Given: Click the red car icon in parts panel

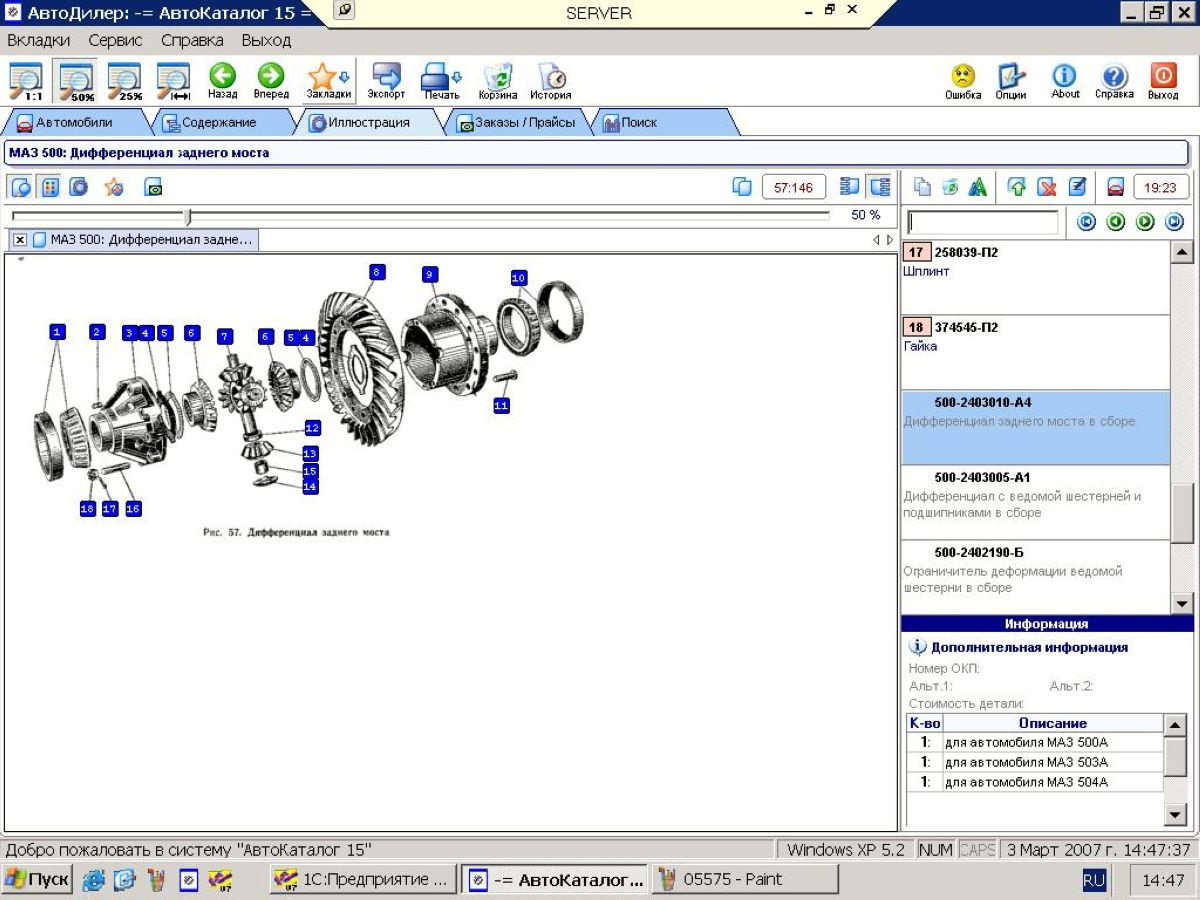Looking at the screenshot, I should [x=1116, y=187].
